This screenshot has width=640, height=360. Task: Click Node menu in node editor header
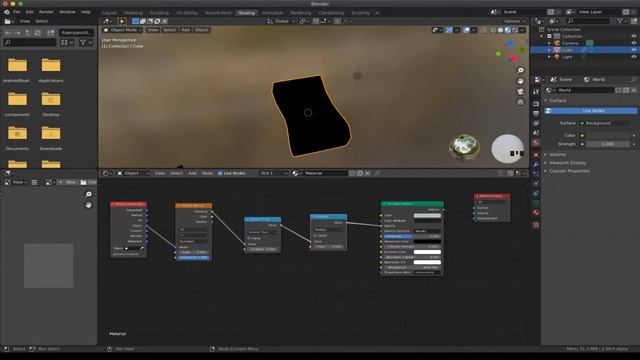[x=207, y=173]
